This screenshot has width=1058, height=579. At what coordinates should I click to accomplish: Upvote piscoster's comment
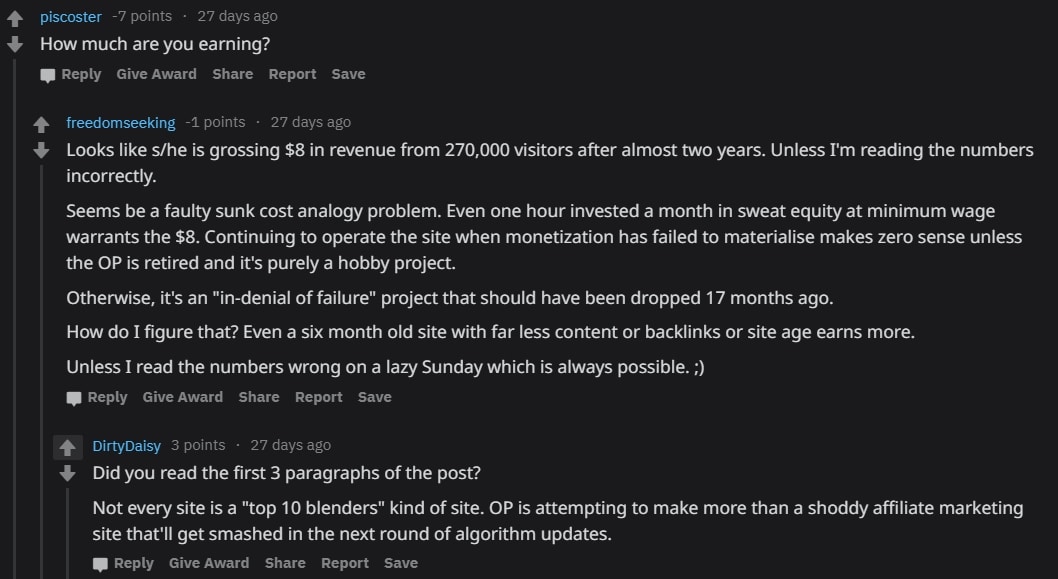pos(15,18)
